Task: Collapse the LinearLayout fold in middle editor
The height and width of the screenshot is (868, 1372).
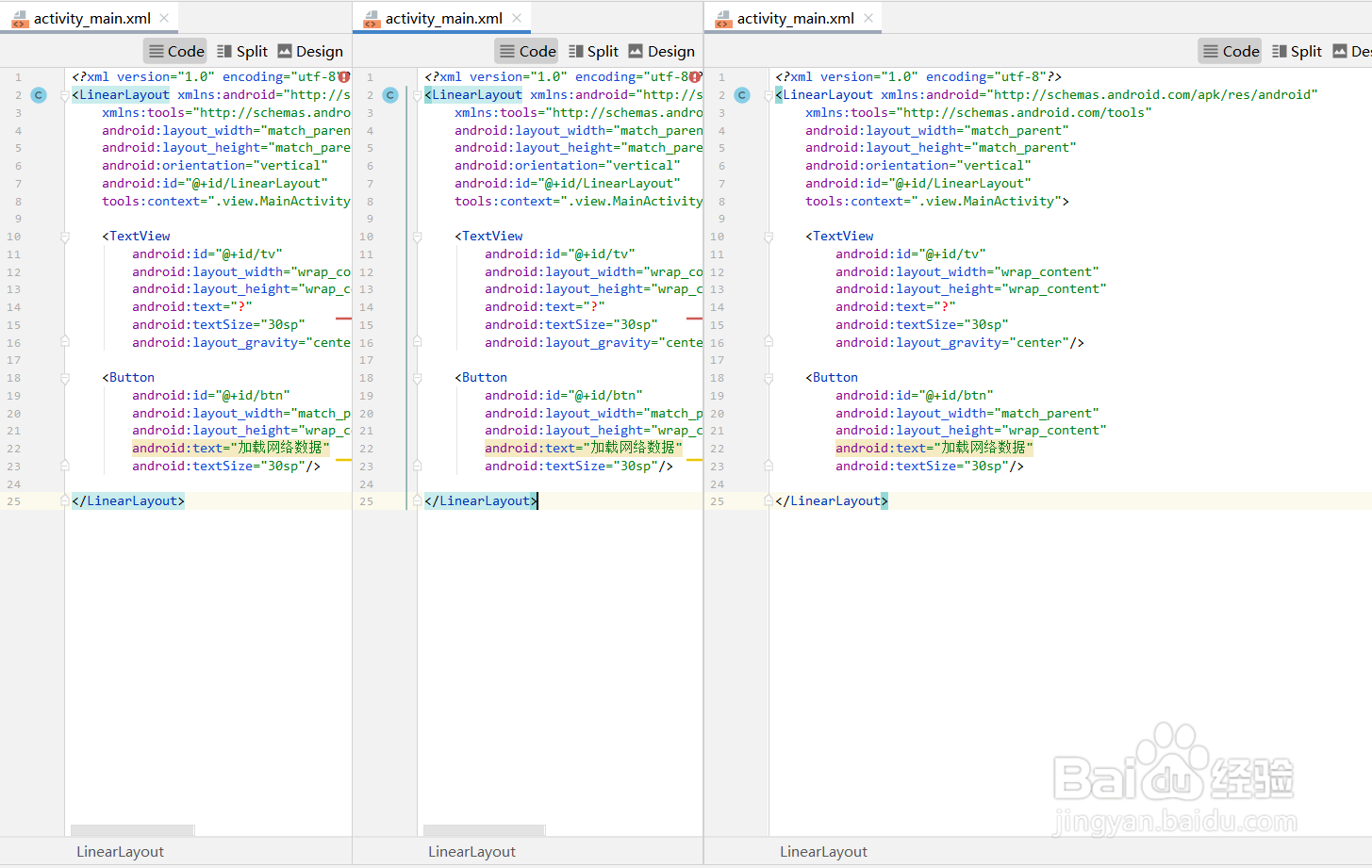Action: [x=418, y=95]
